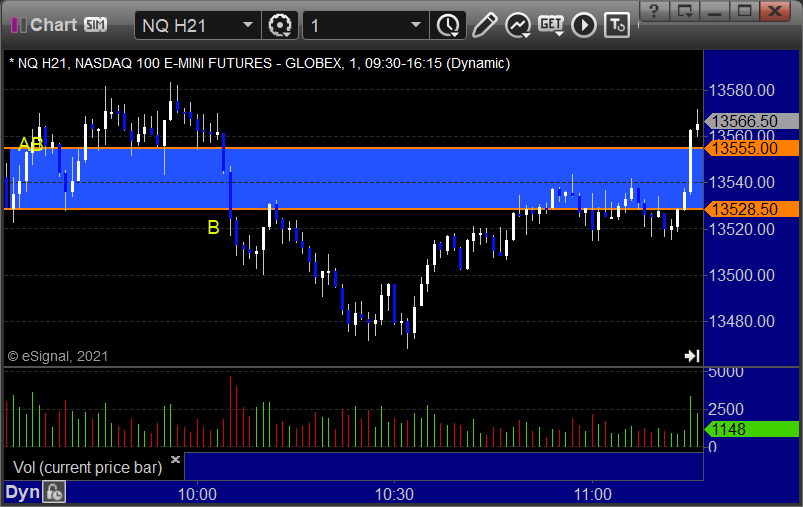The height and width of the screenshot is (507, 803).
Task: Open the trade panel To icon
Action: pyautogui.click(x=617, y=25)
